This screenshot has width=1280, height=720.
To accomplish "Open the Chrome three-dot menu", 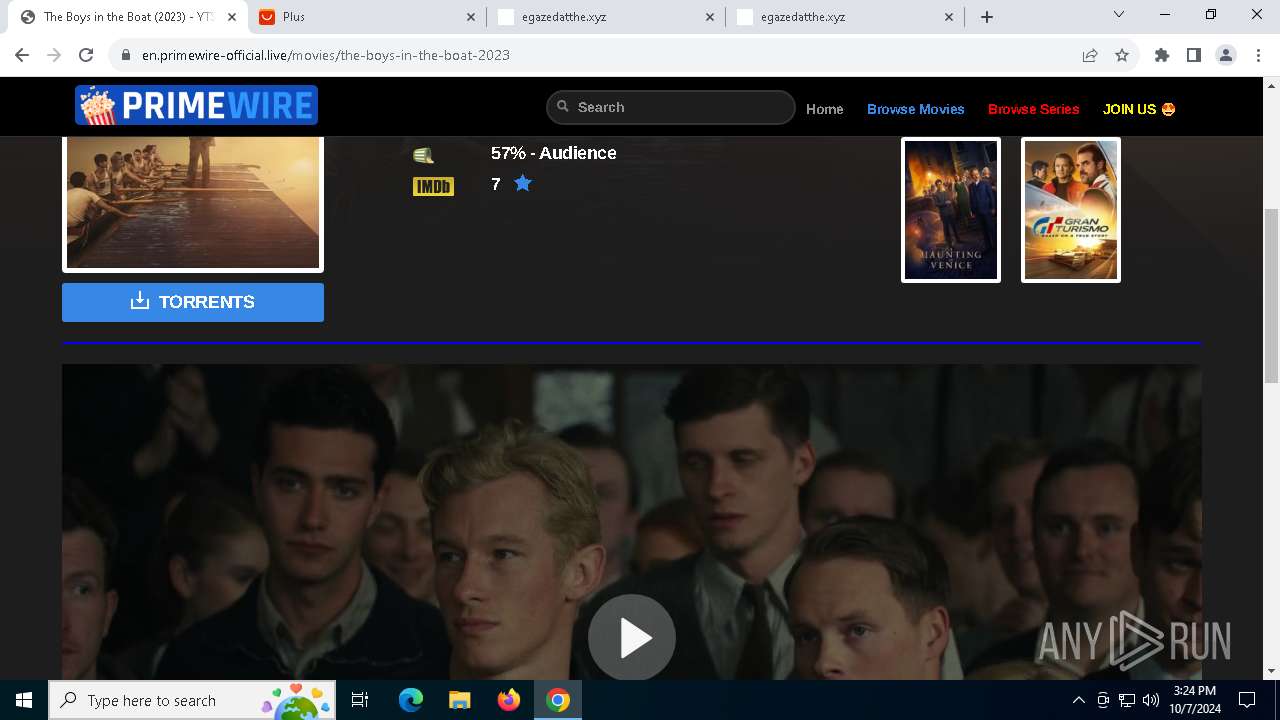I will pos(1258,55).
